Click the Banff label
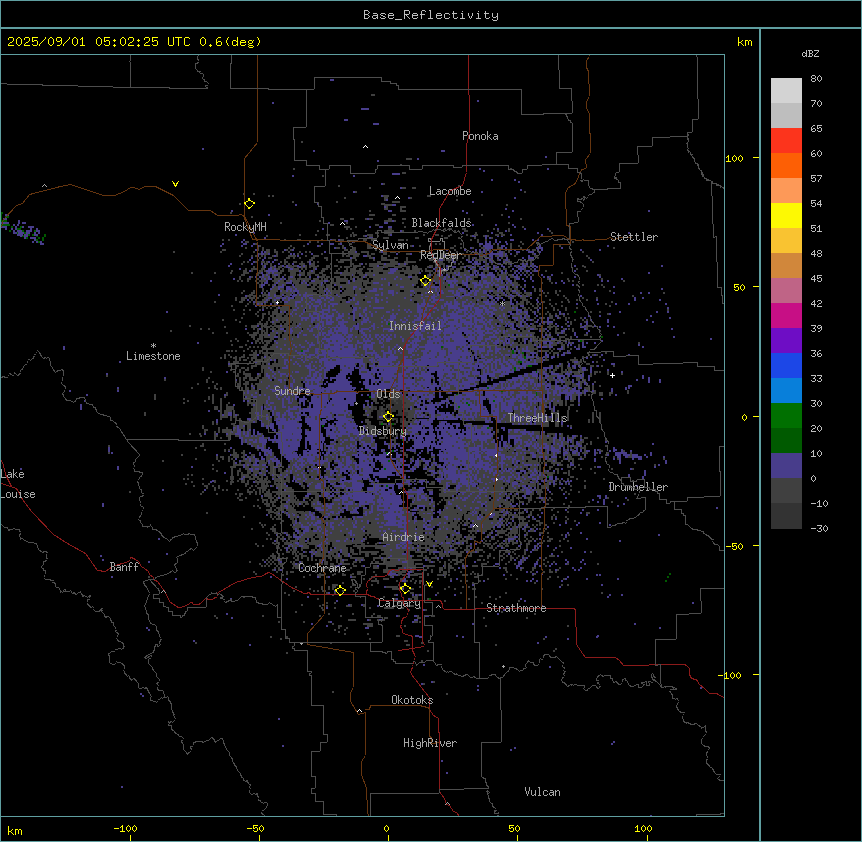Image resolution: width=862 pixels, height=842 pixels. (x=124, y=567)
